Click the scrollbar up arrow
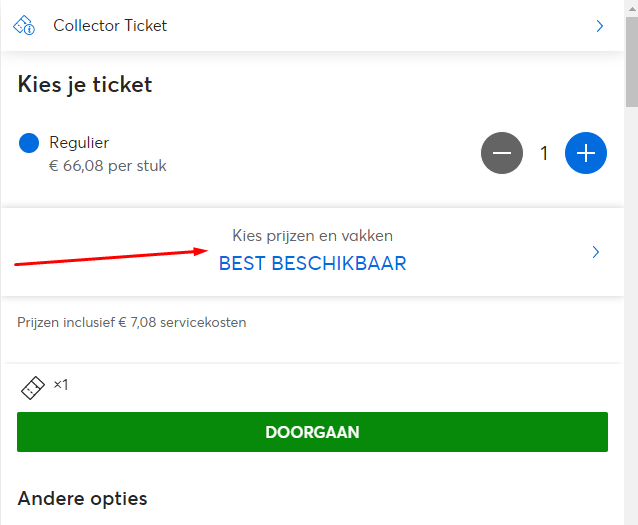638x525 pixels. (632, 9)
